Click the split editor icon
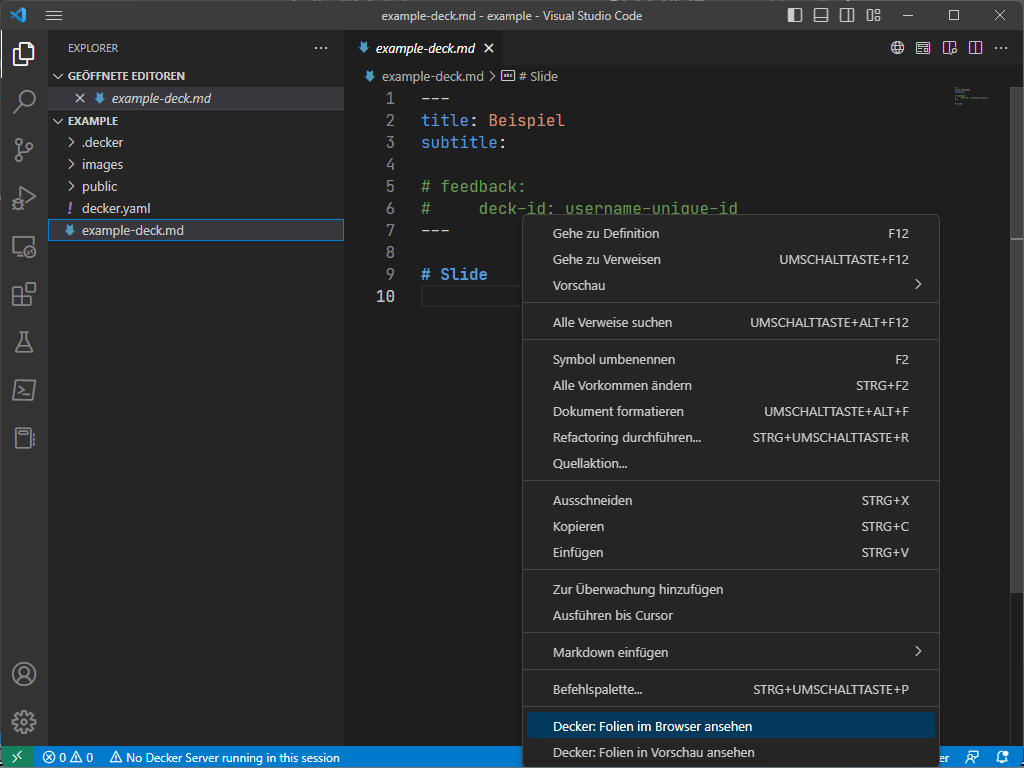1024x768 pixels. click(975, 47)
